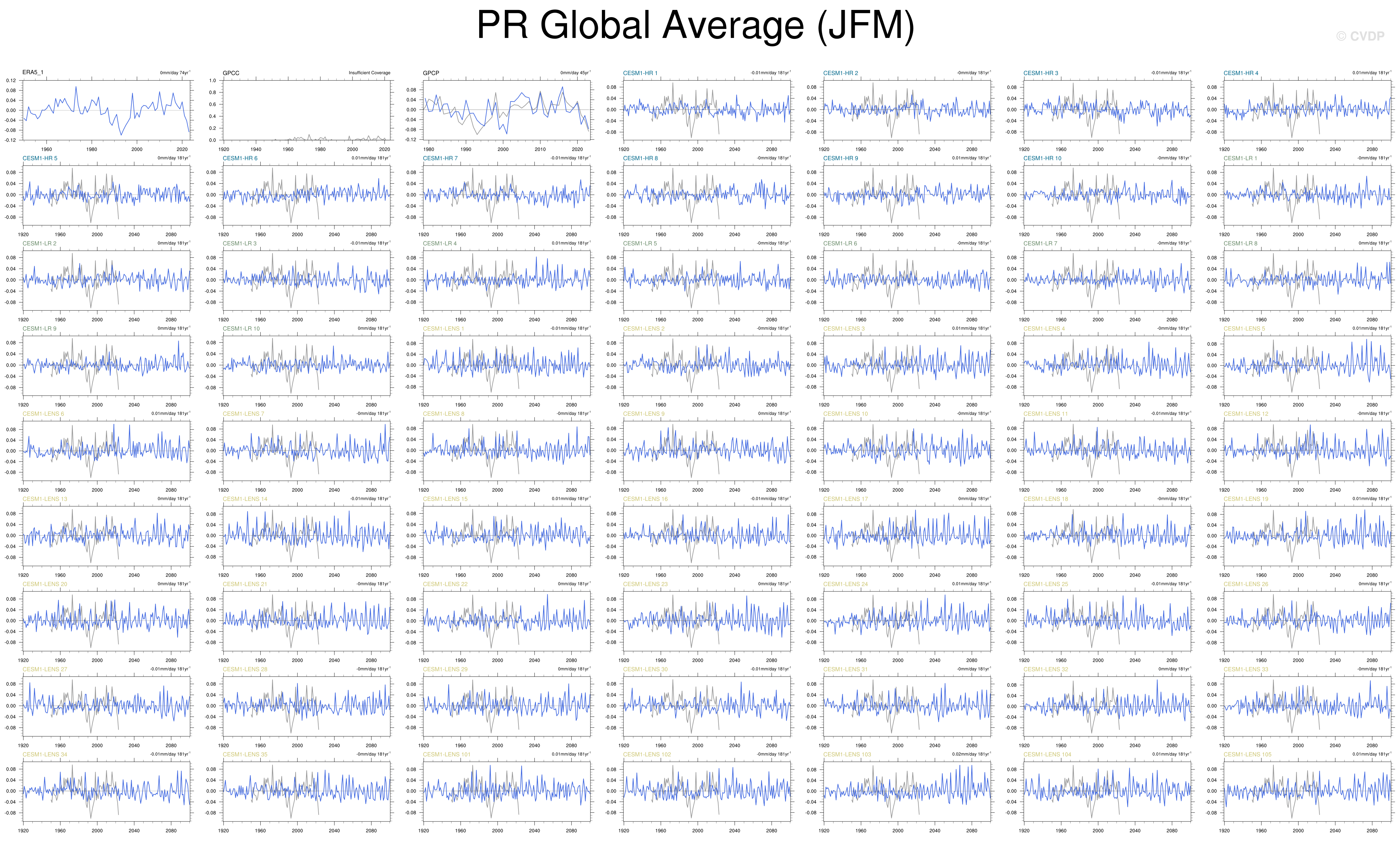Click the CESM1-LR 10 title text
The image size is (1400, 842).
241,328
